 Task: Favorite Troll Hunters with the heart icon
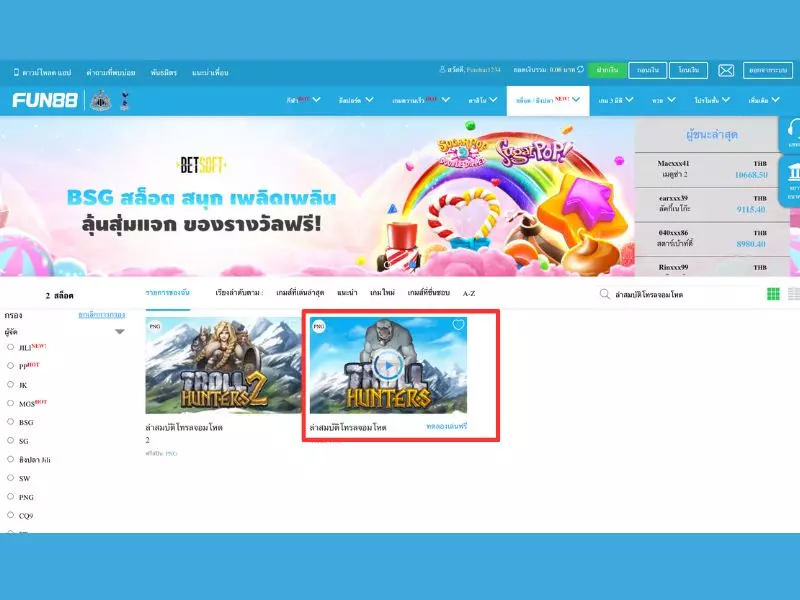point(458,324)
